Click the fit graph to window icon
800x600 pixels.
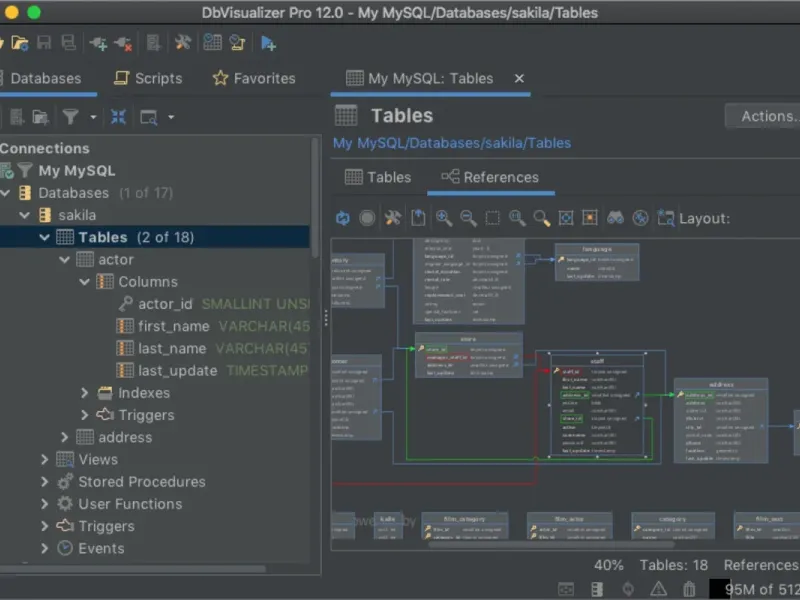click(566, 218)
